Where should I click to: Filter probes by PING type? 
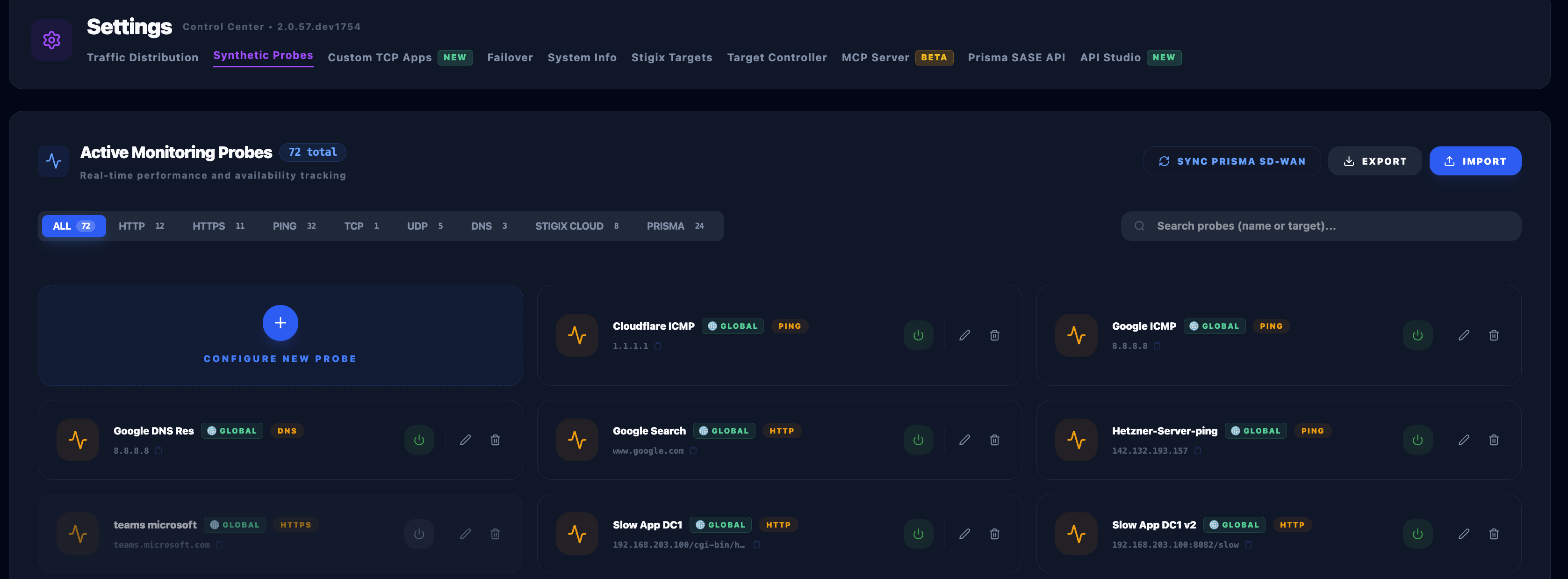[x=294, y=226]
